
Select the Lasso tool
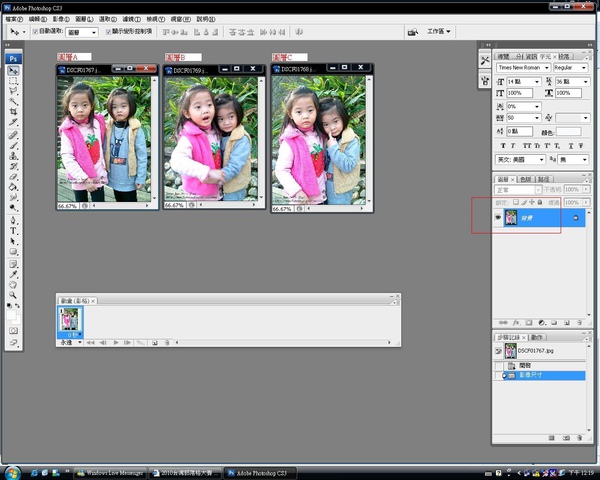coord(13,91)
